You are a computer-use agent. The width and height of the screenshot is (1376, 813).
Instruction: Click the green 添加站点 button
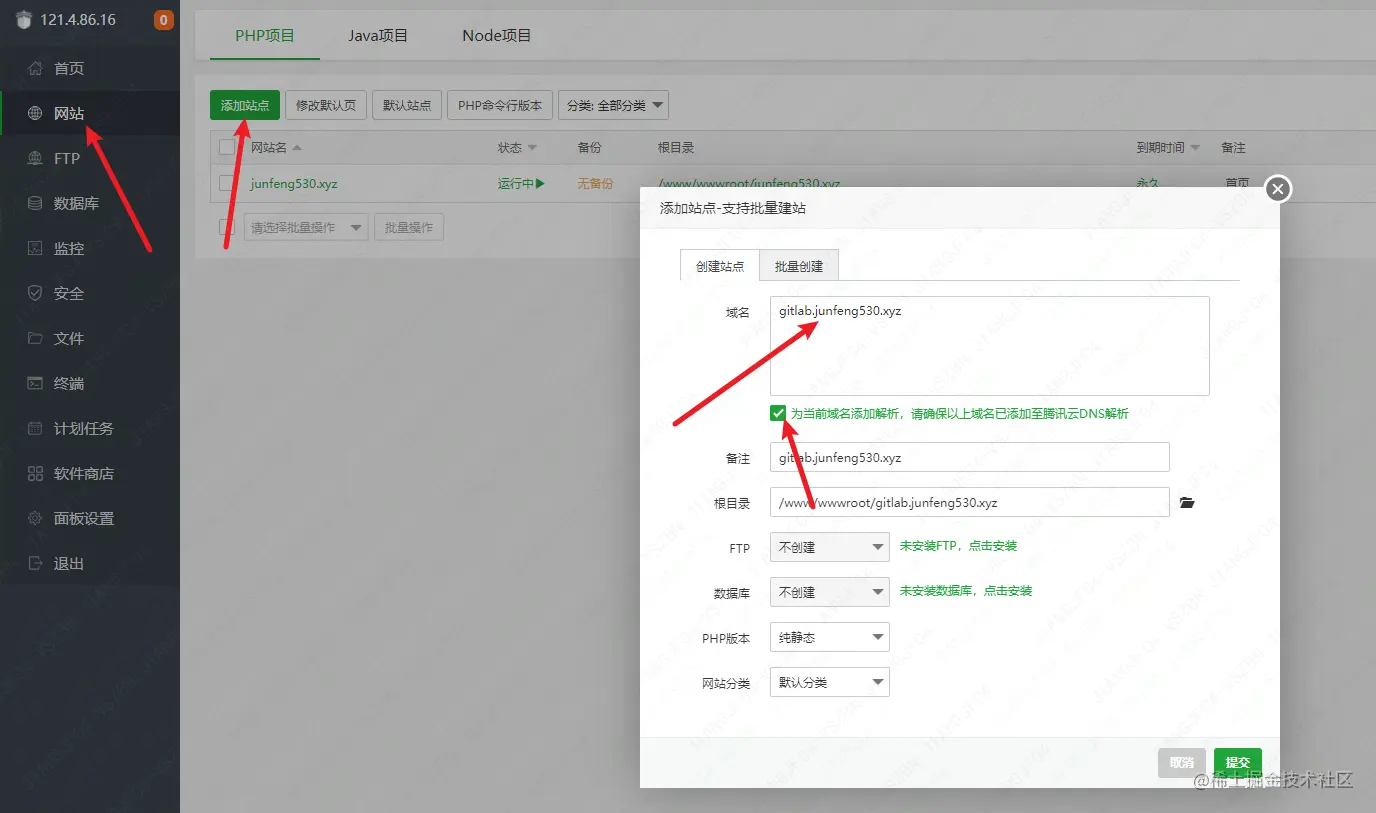click(x=245, y=105)
